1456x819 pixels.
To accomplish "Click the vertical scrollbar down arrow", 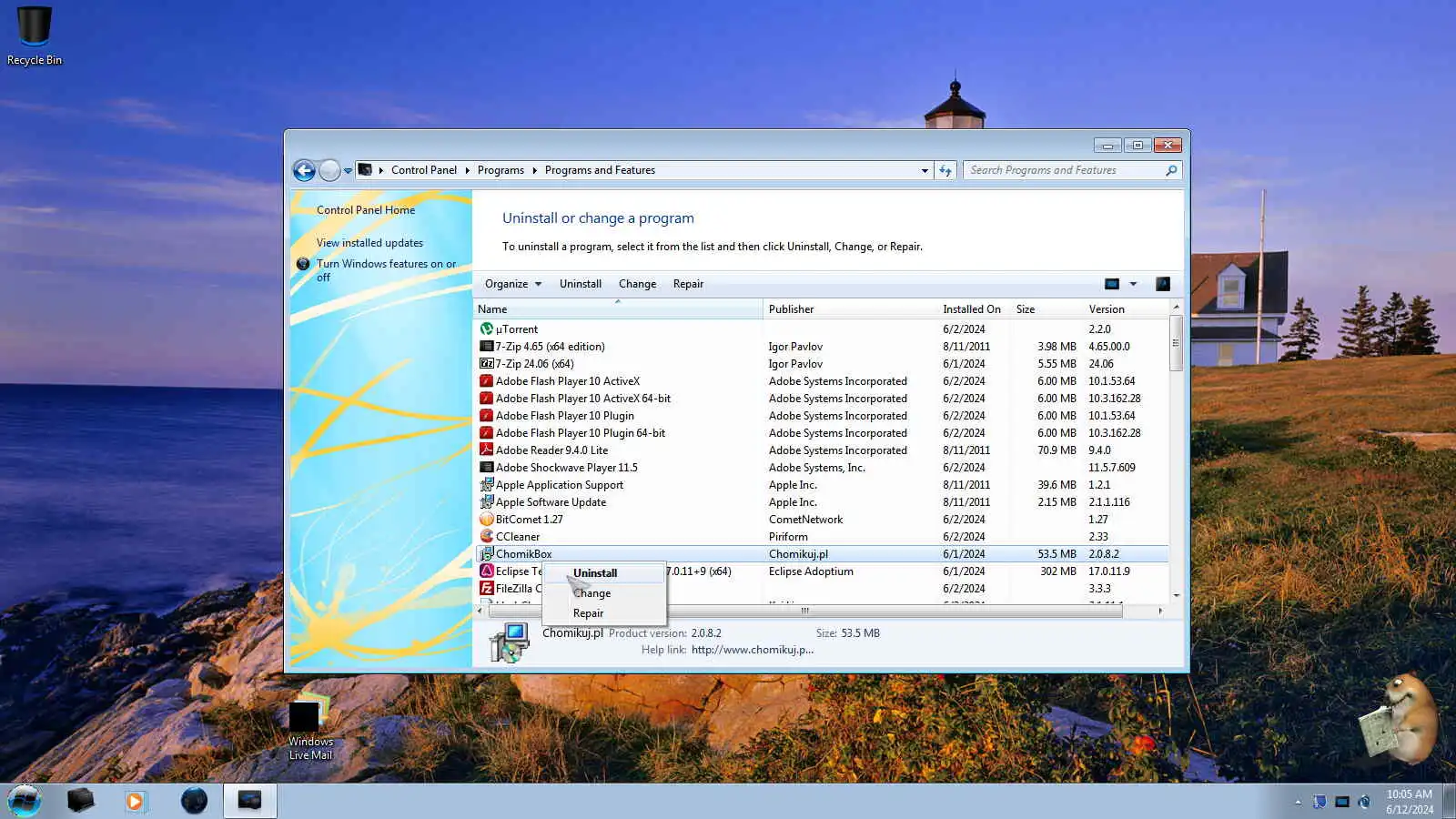I will pos(1177,595).
